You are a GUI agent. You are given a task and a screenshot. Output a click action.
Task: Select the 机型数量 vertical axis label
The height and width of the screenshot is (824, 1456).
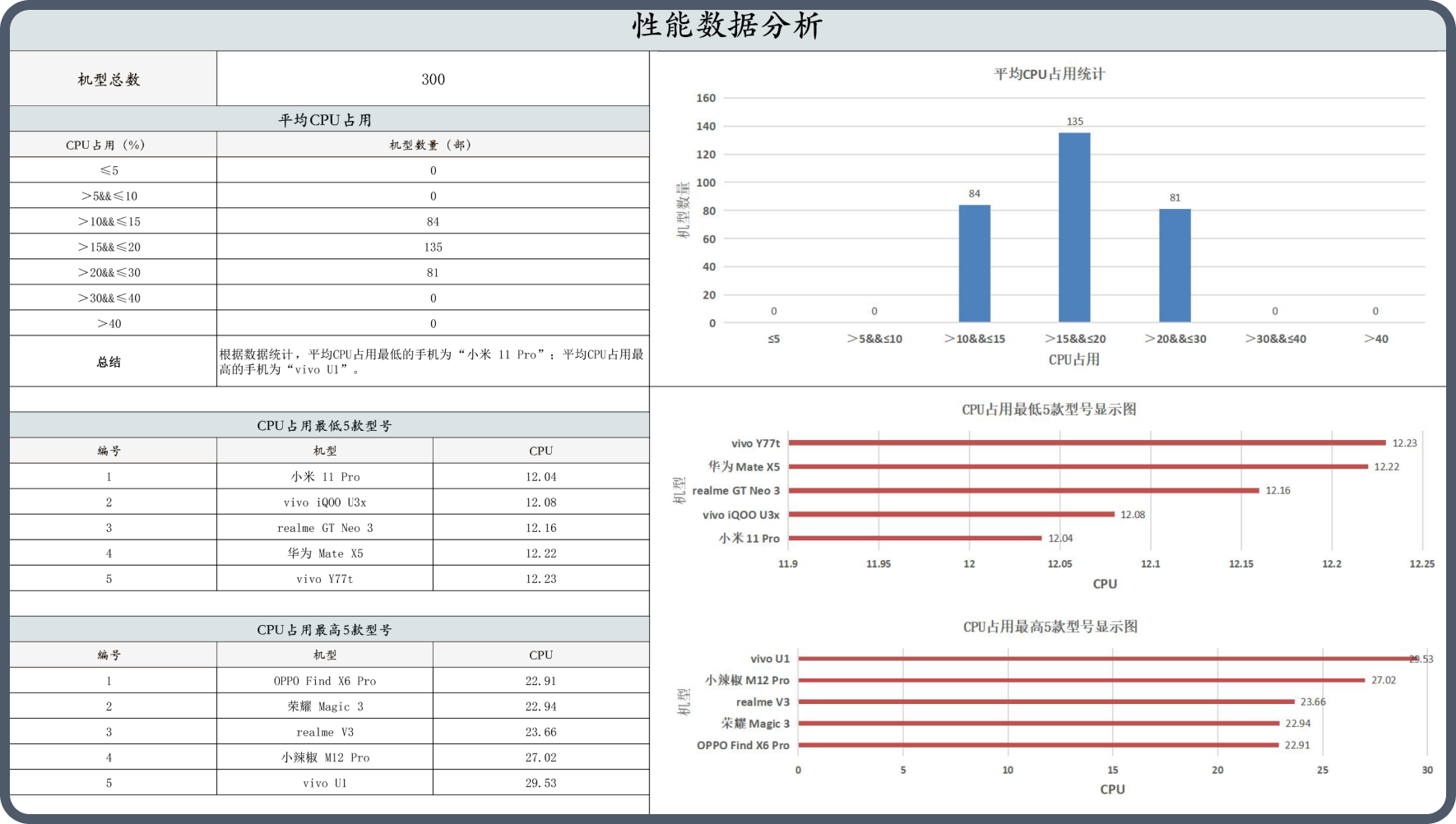coord(683,211)
